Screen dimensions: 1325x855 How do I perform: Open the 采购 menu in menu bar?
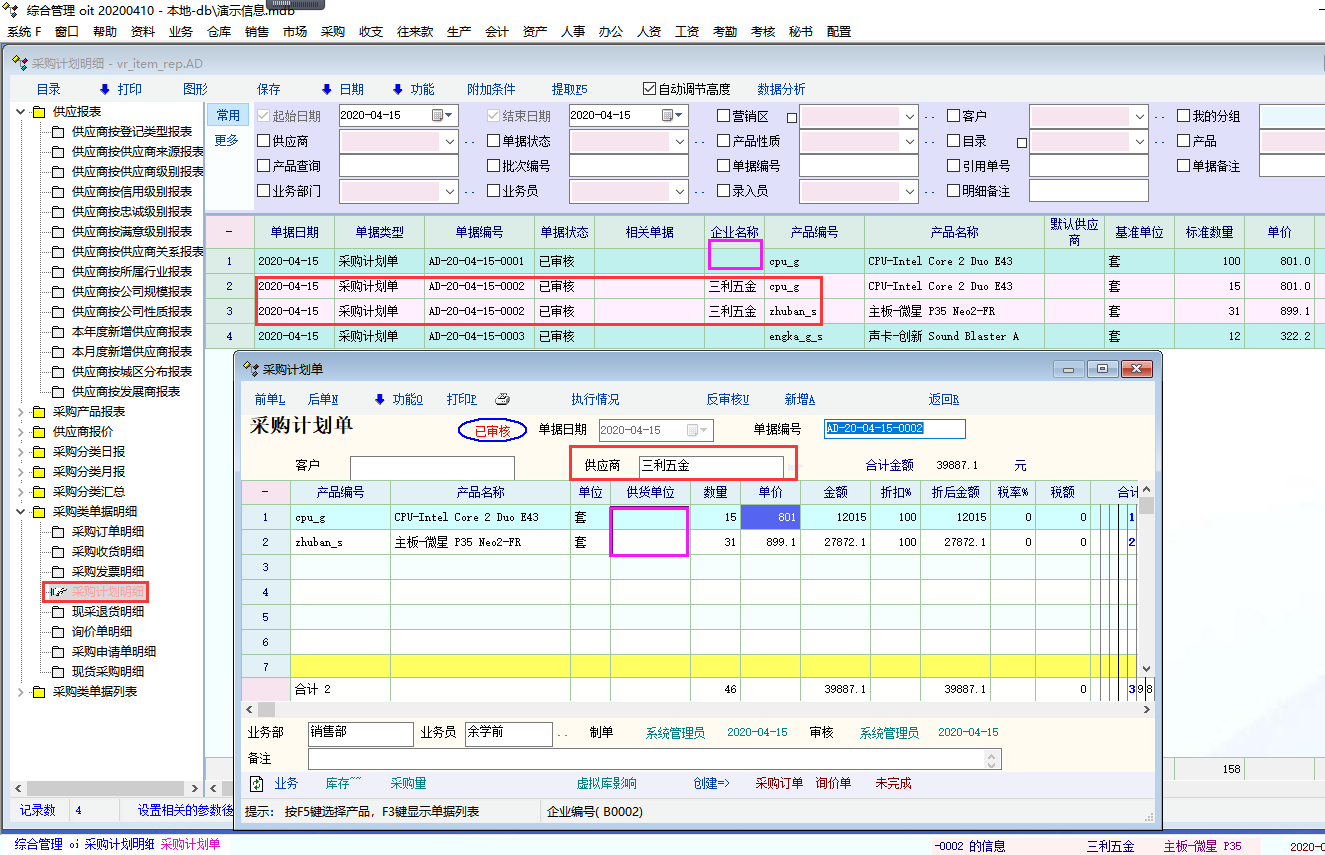point(332,31)
